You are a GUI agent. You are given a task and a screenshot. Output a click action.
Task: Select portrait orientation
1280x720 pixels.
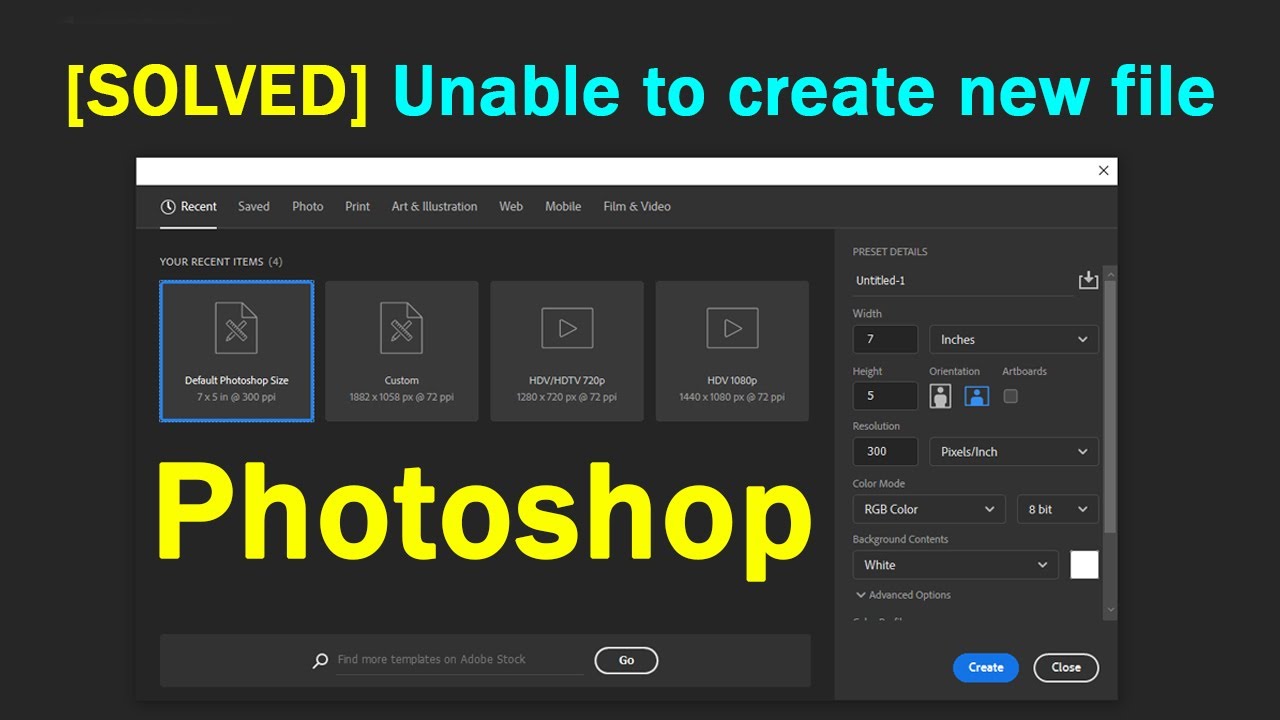tap(940, 396)
